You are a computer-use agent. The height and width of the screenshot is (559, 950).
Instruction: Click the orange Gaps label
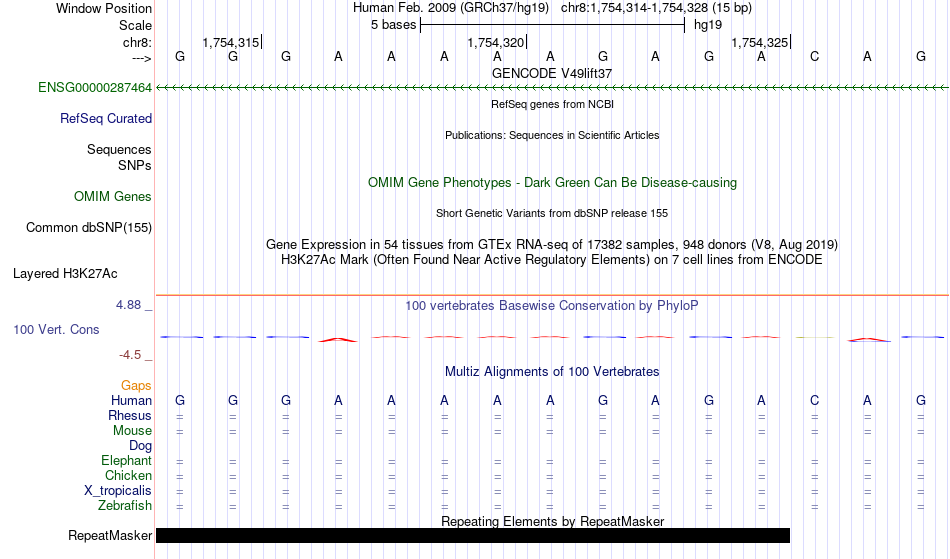136,386
